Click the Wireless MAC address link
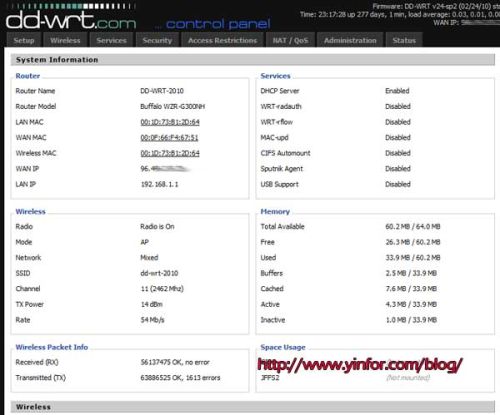This screenshot has height=415, width=500. click(x=170, y=153)
